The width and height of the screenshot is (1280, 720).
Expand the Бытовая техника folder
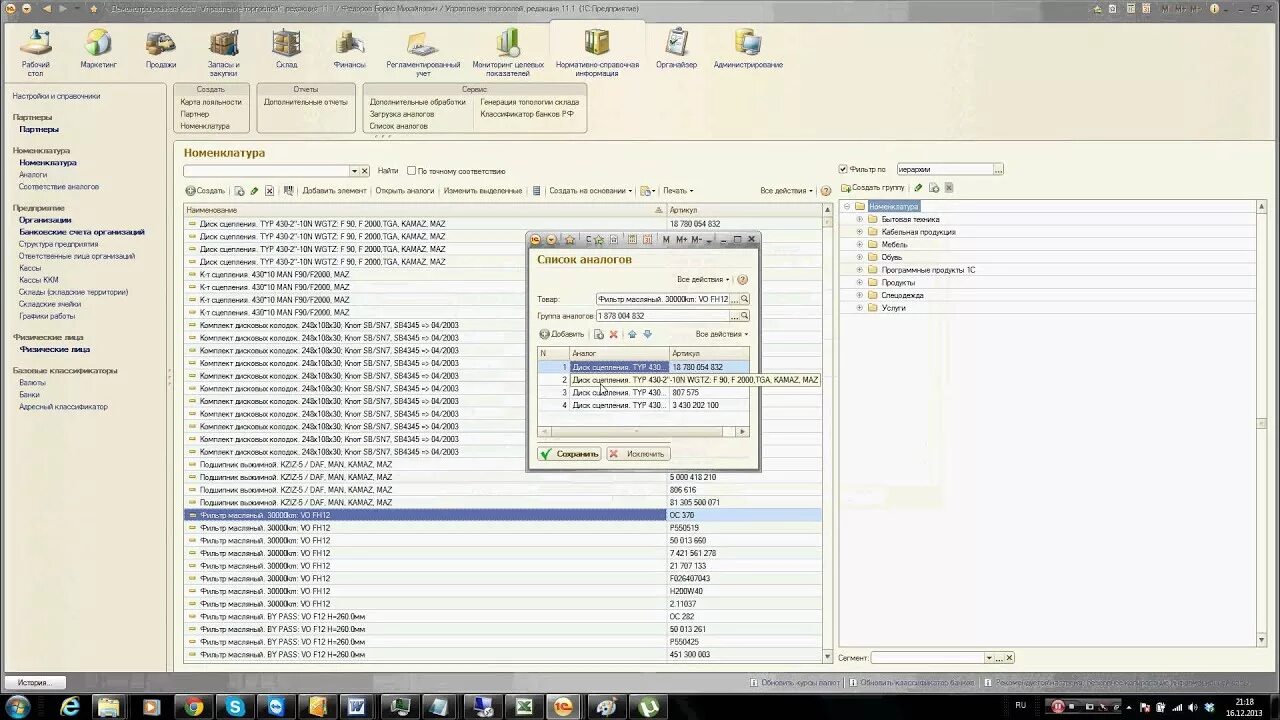coord(858,219)
